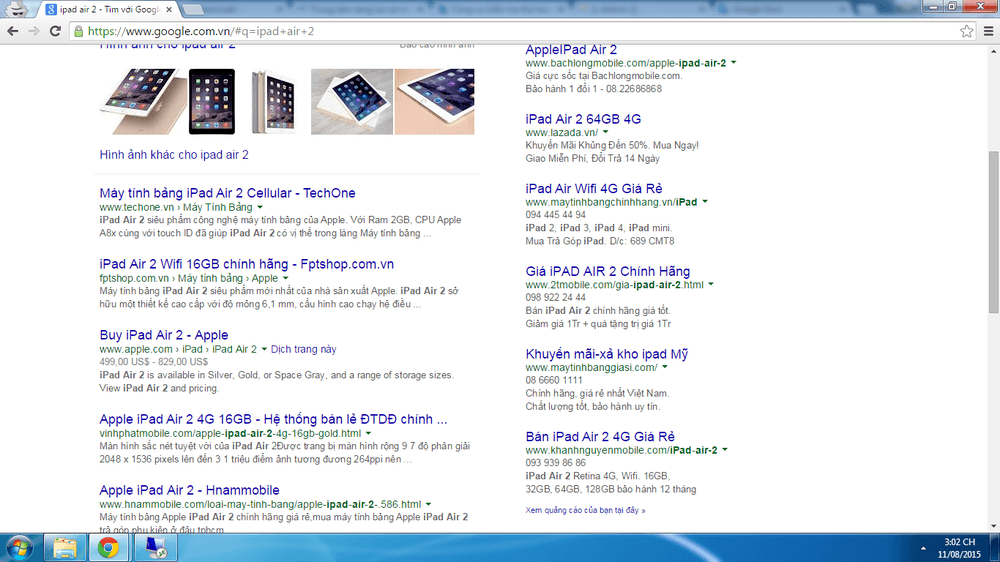Expand the apple.com result dropdown arrow
This screenshot has width=1000, height=562.
point(264,349)
